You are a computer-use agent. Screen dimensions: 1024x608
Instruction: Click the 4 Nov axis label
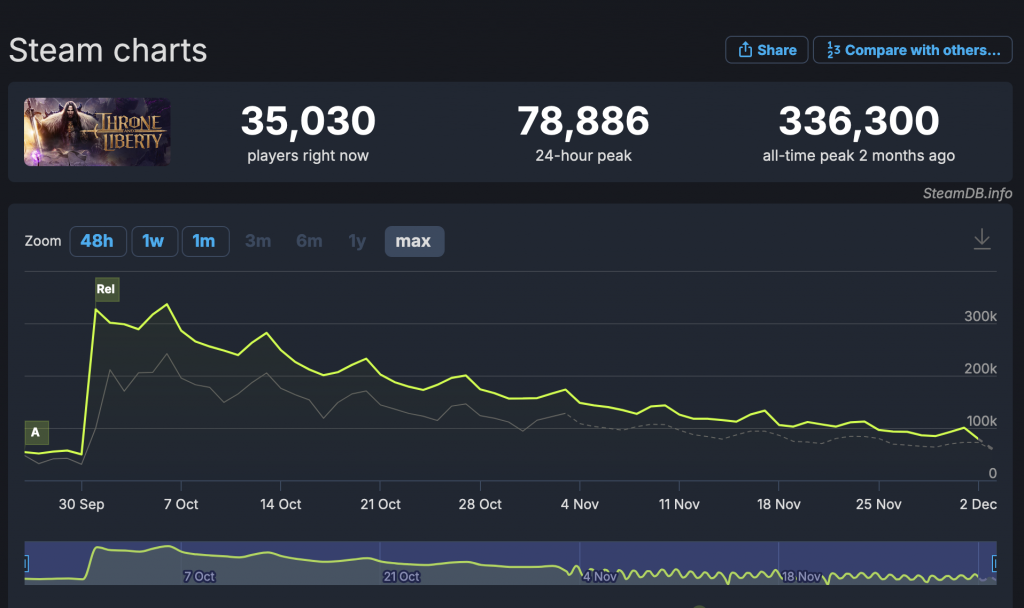[579, 504]
